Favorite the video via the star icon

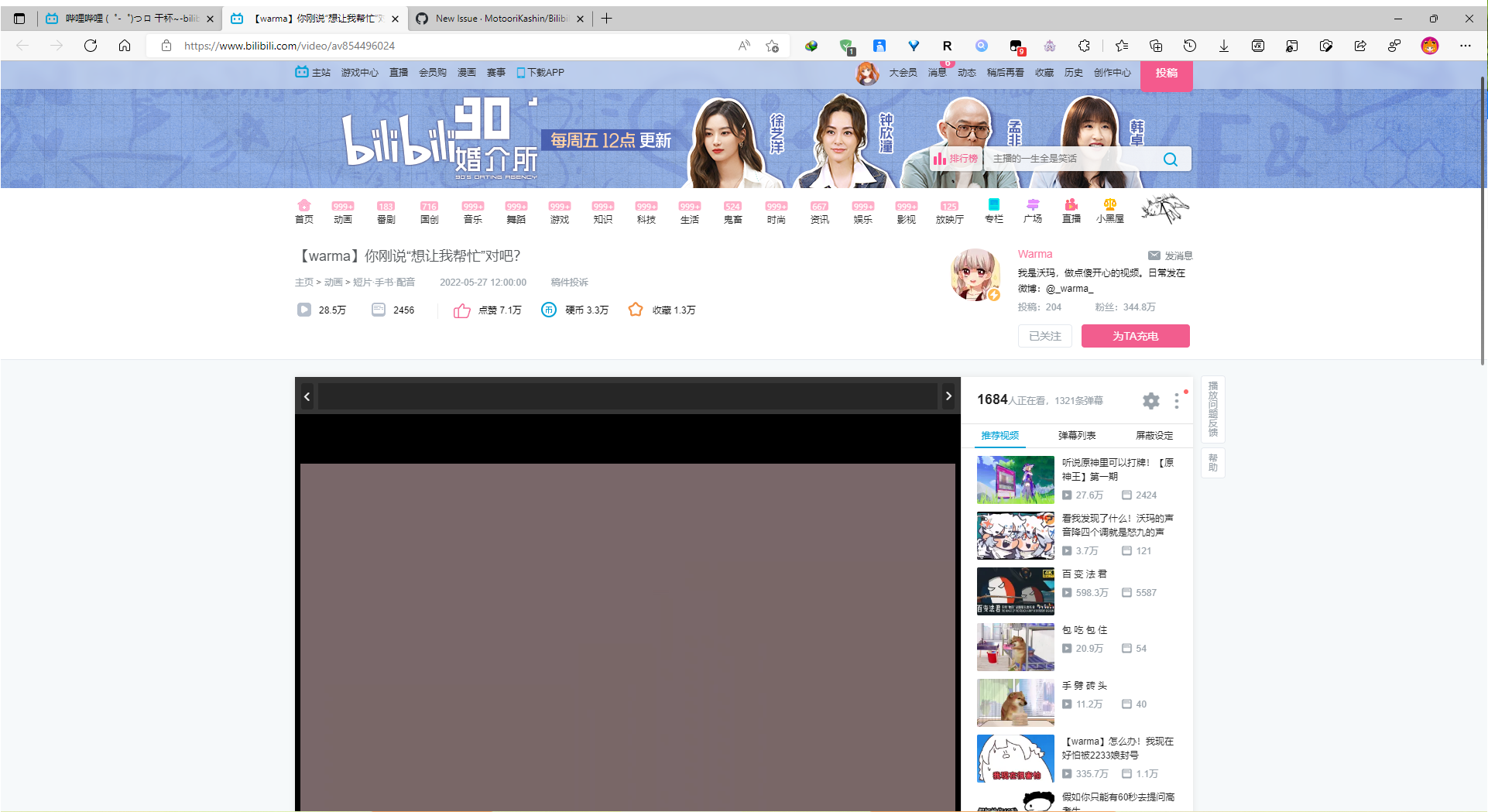point(636,310)
